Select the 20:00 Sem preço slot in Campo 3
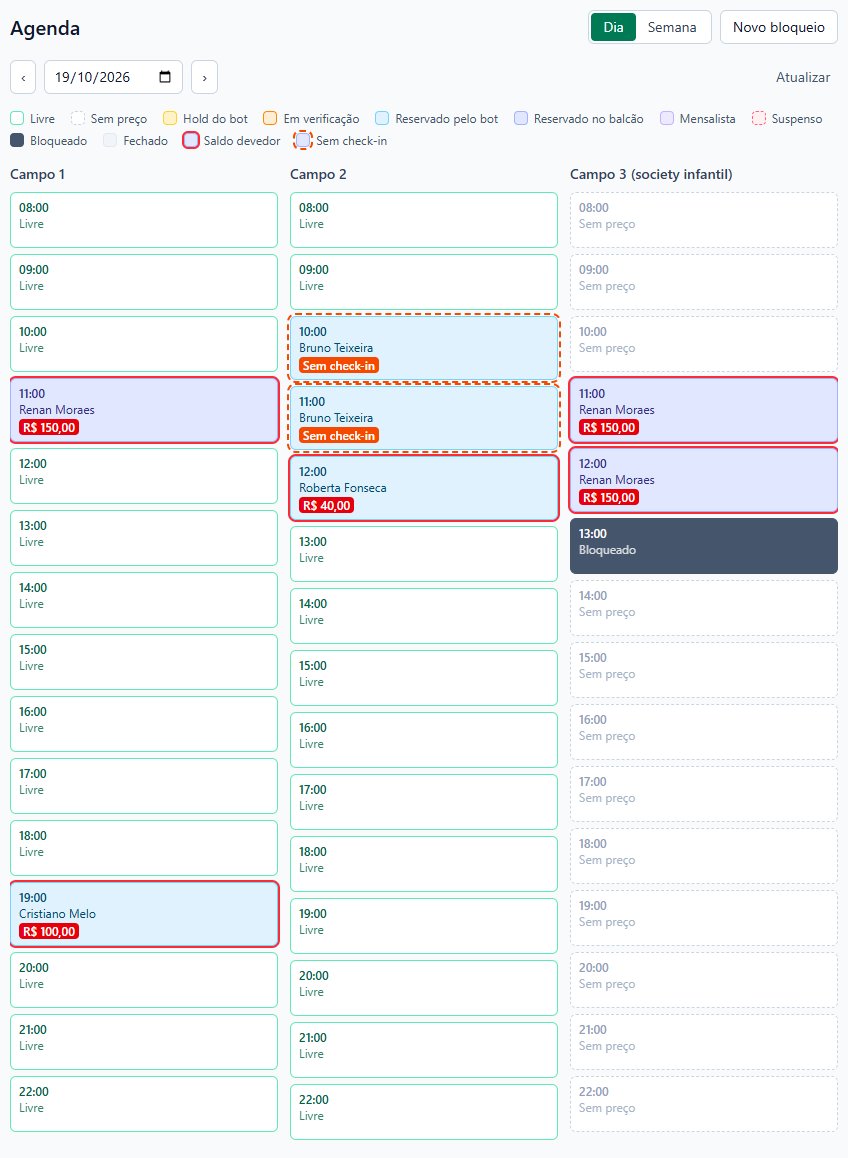This screenshot has width=848, height=1158. pos(704,980)
